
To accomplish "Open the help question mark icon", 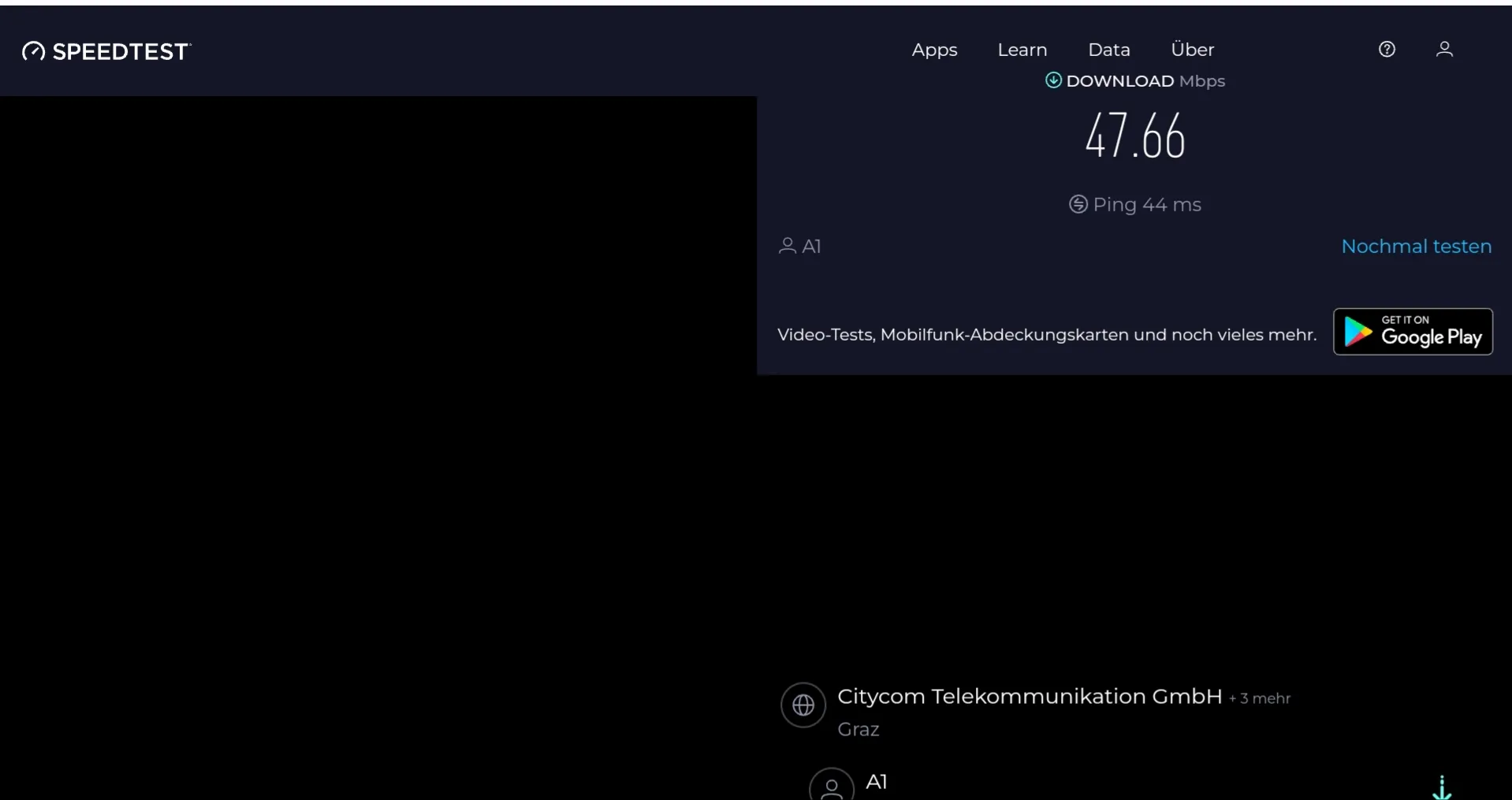I will point(1387,50).
